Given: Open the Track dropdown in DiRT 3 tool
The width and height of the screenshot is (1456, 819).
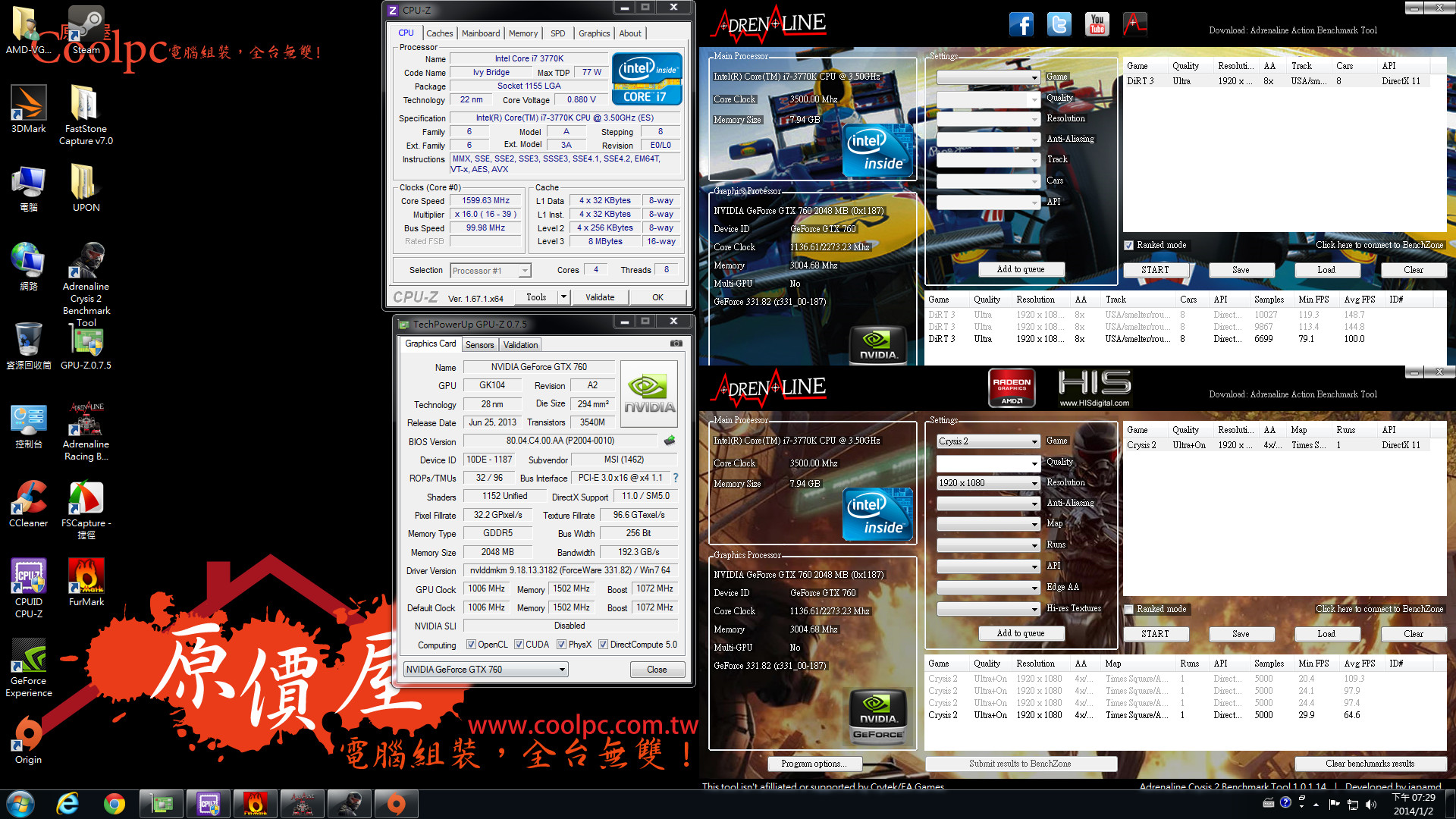Looking at the screenshot, I should pyautogui.click(x=988, y=160).
